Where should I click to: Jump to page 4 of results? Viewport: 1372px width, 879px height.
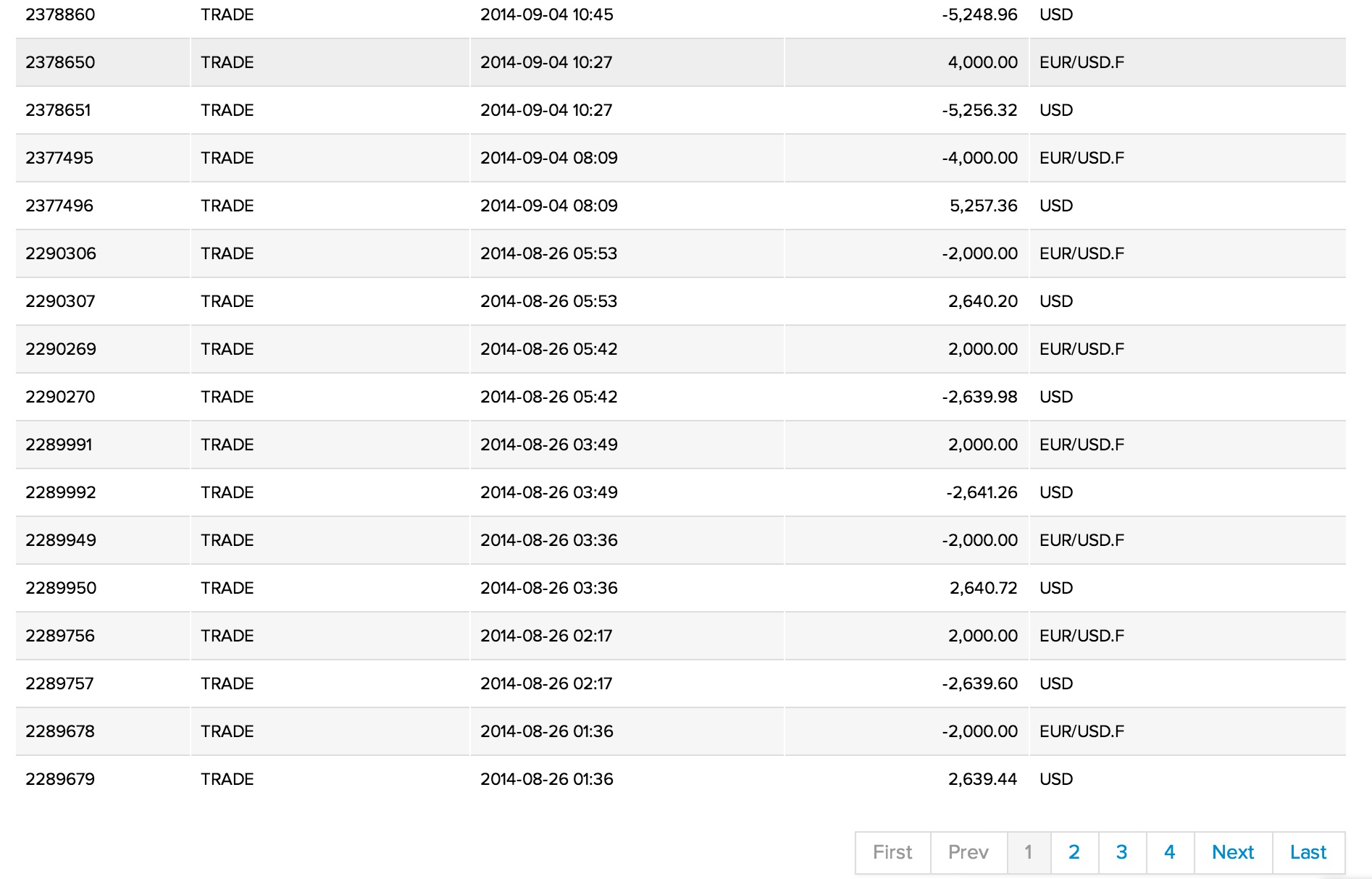(1169, 852)
